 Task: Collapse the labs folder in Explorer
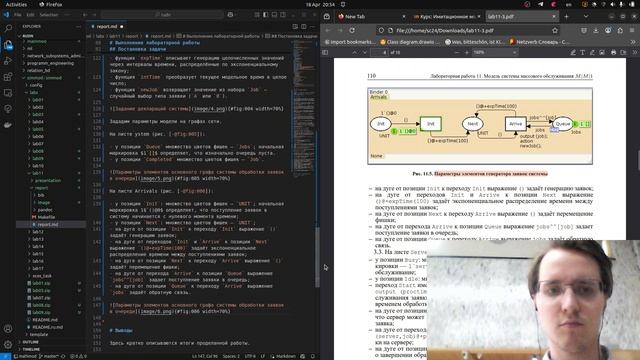point(34,93)
